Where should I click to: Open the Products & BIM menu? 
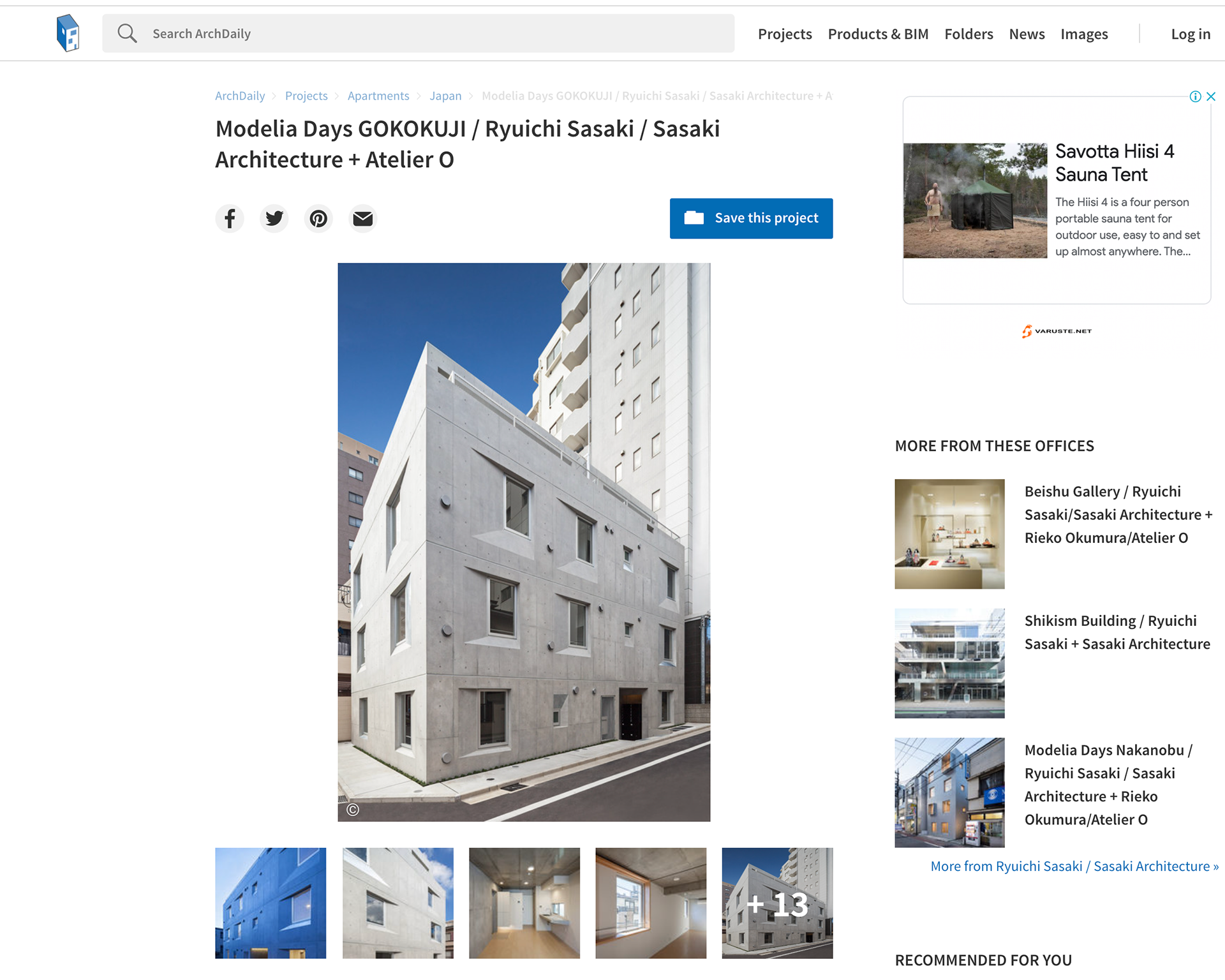tap(878, 34)
